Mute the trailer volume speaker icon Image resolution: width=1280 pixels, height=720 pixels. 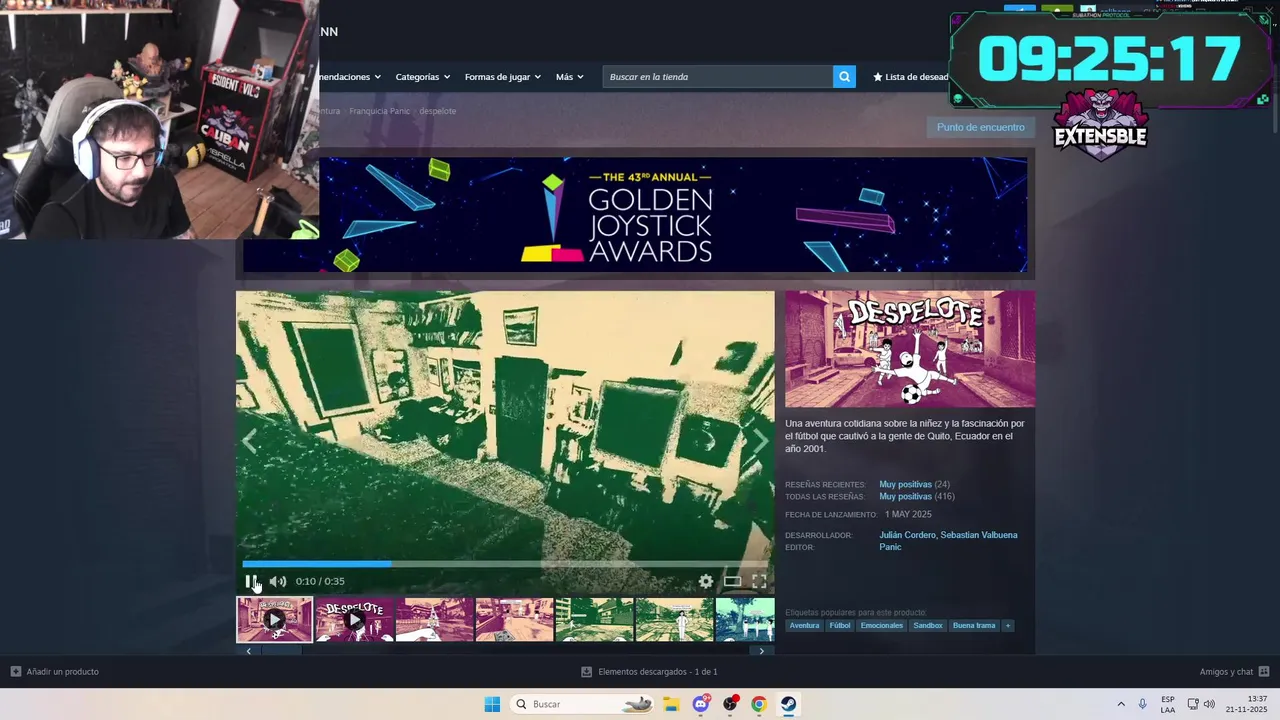[278, 581]
